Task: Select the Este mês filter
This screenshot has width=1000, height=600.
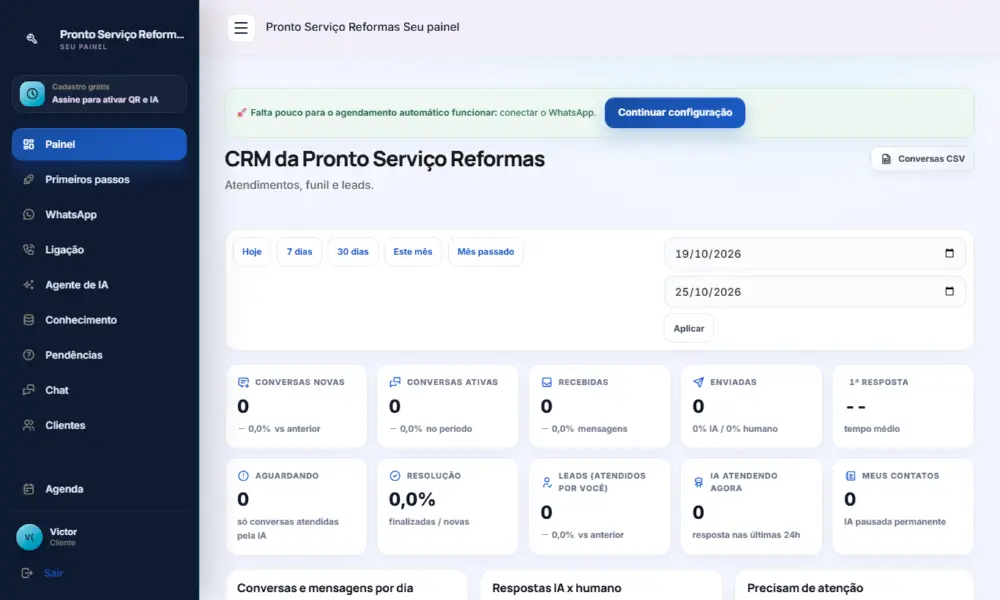Action: [413, 252]
